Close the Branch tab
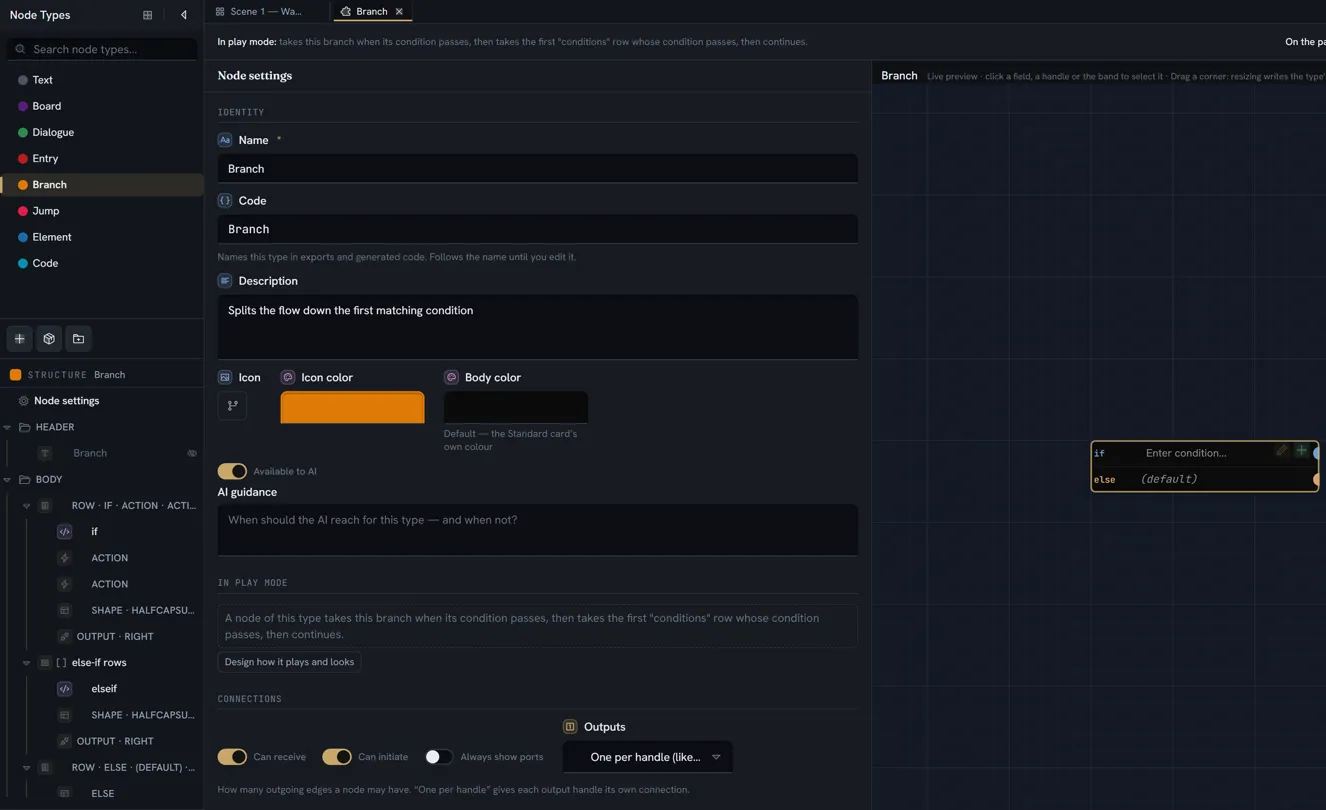The image size is (1326, 810). tap(399, 12)
